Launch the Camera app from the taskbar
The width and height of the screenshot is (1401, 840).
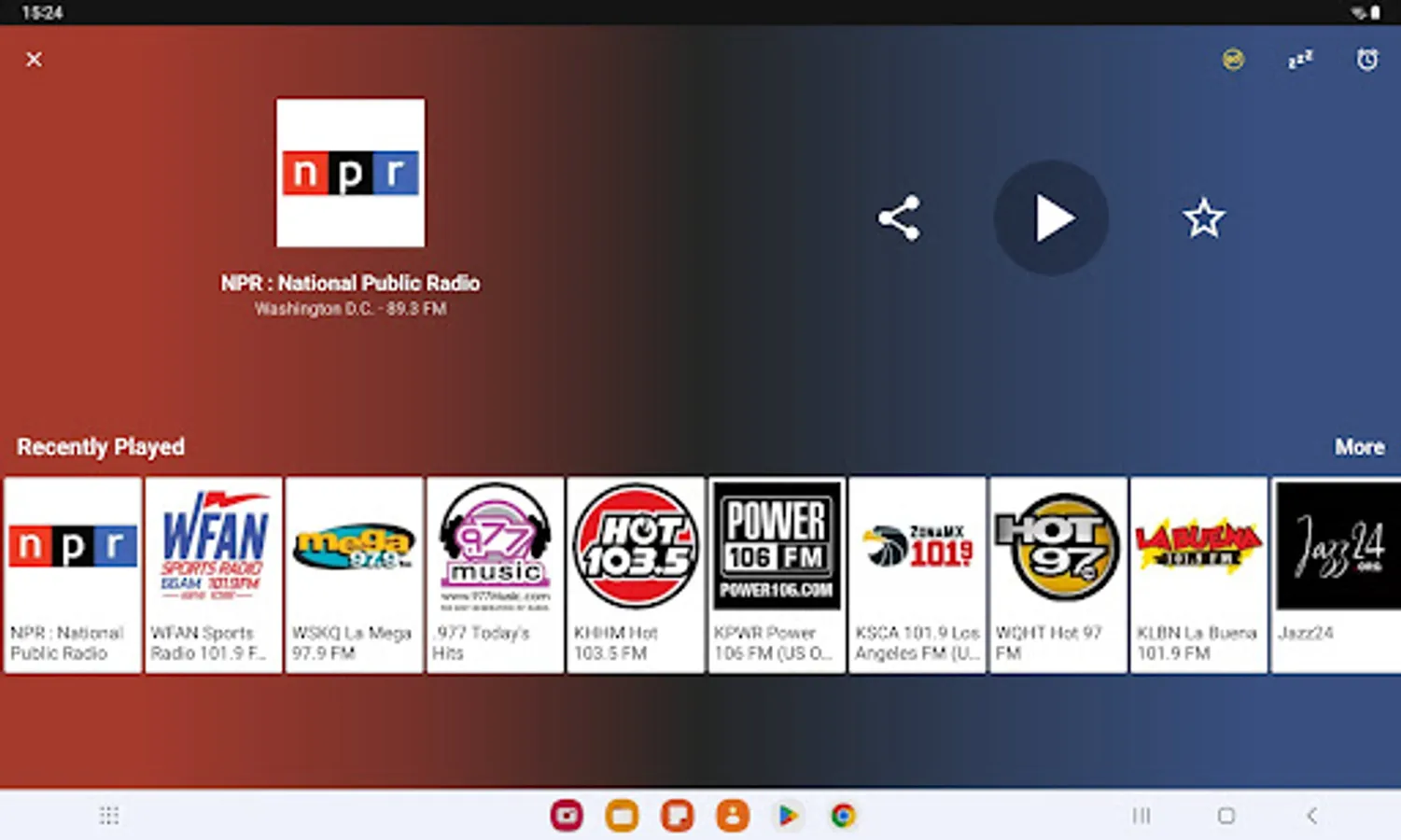point(567,816)
